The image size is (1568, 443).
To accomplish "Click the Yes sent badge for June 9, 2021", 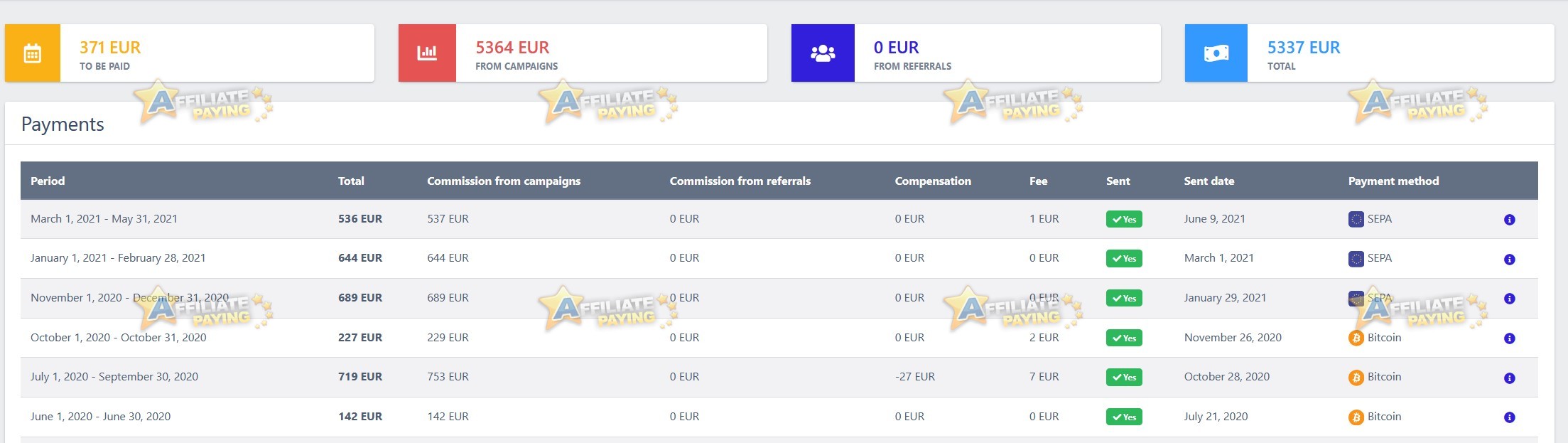I will click(1124, 219).
